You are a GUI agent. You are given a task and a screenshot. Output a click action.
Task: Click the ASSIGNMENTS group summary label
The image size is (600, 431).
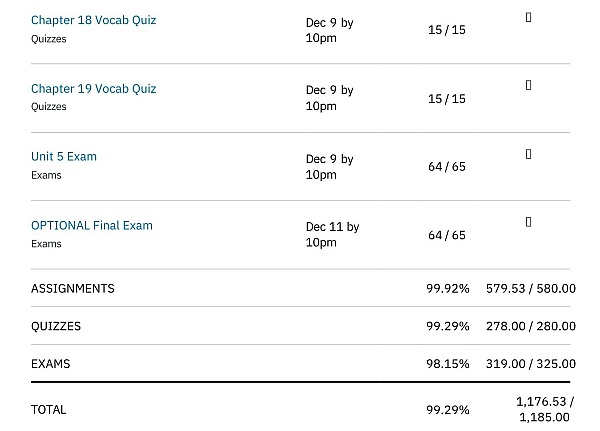73,288
